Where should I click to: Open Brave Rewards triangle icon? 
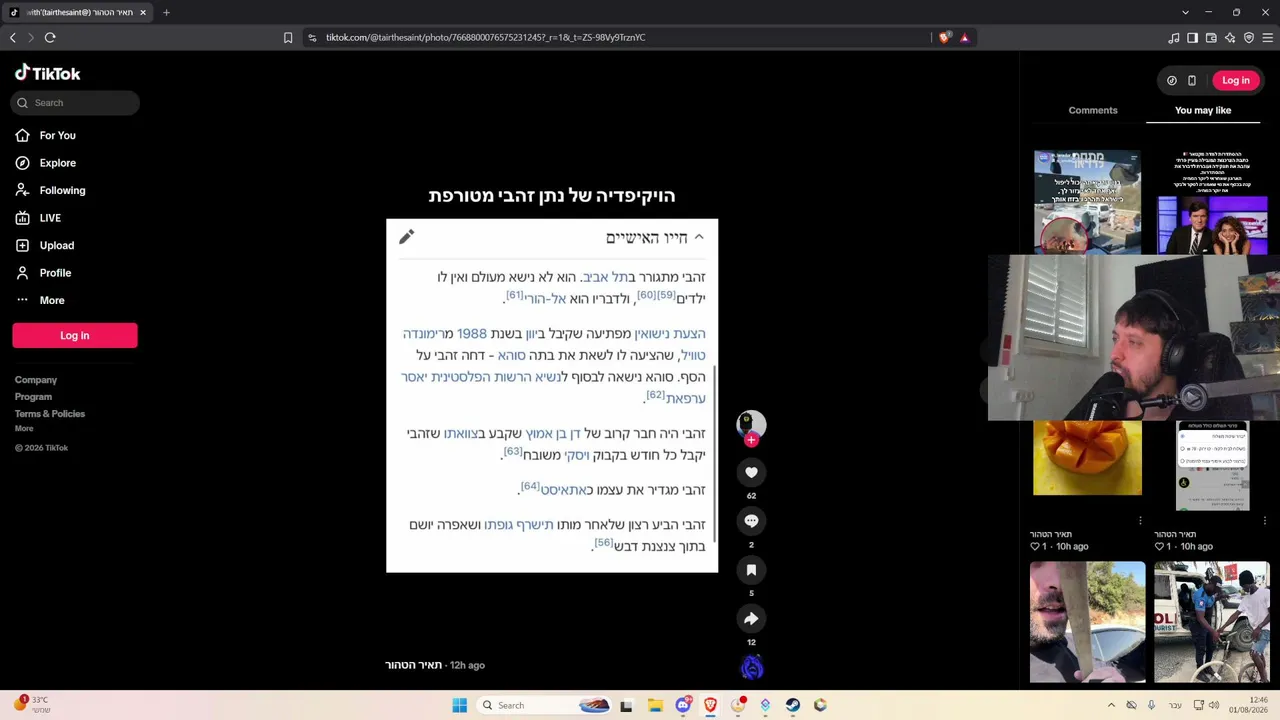965,38
